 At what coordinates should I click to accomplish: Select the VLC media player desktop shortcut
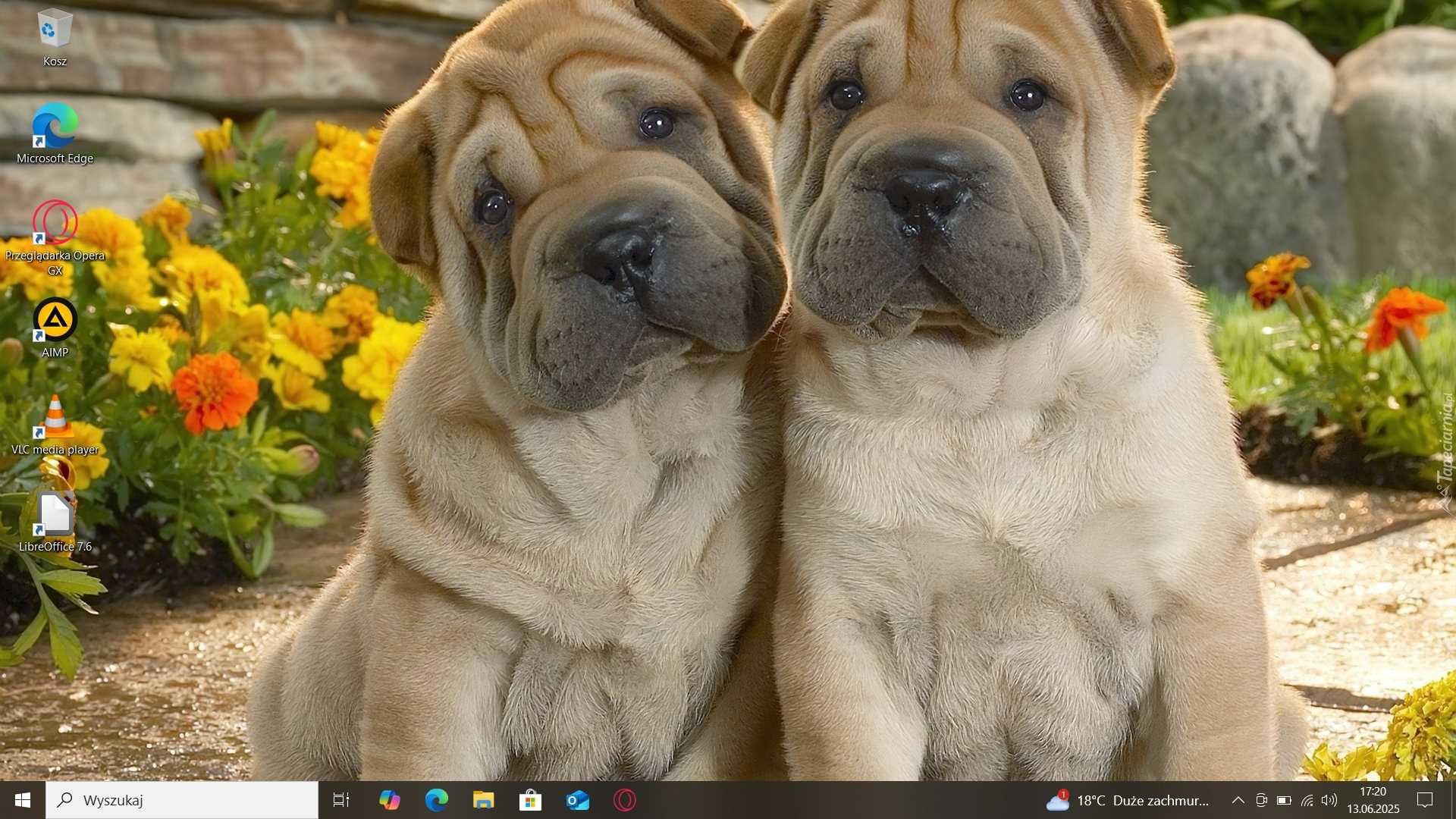click(x=55, y=425)
